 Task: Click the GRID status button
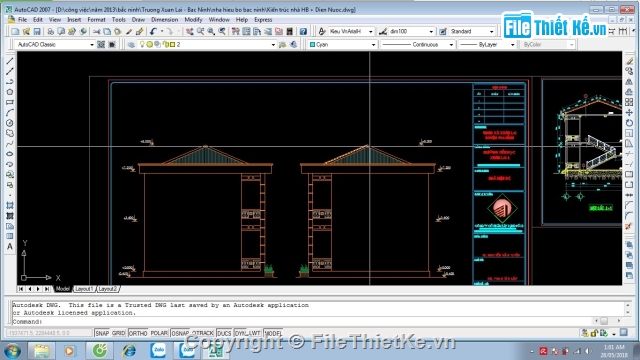tap(118, 333)
